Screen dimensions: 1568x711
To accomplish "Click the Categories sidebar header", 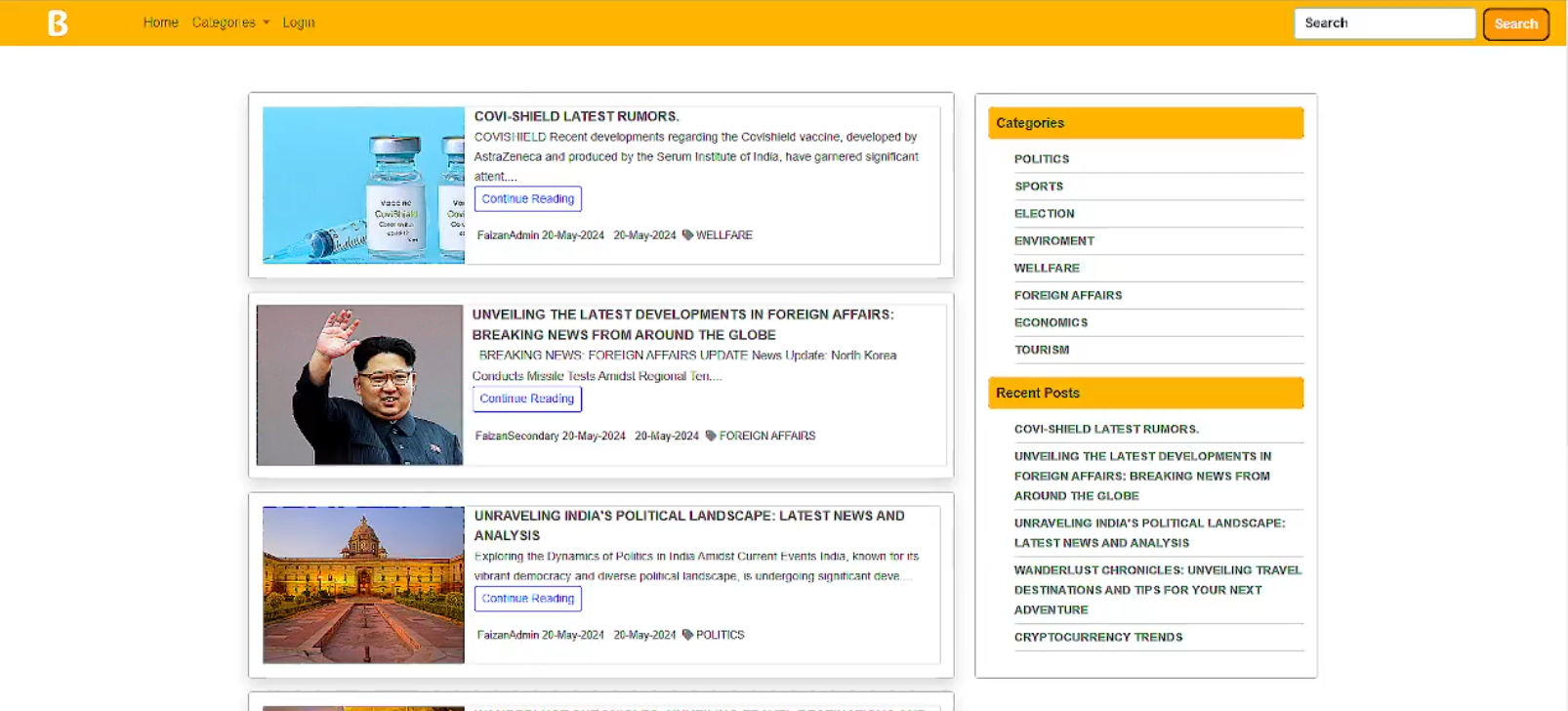I will (x=1146, y=123).
